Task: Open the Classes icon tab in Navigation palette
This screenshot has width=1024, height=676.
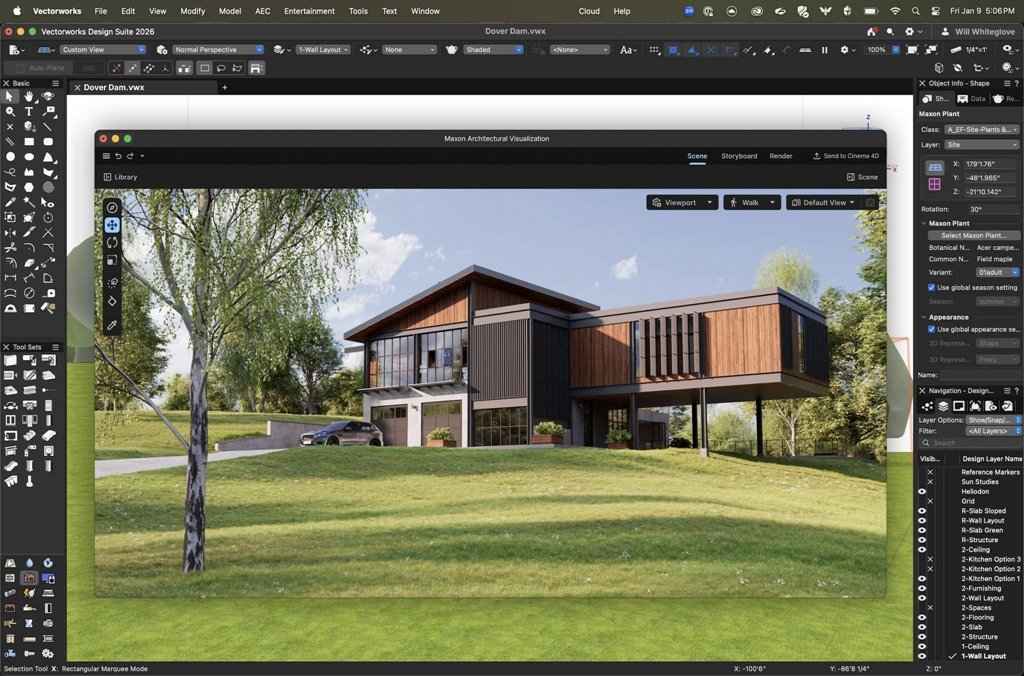Action: (x=927, y=406)
